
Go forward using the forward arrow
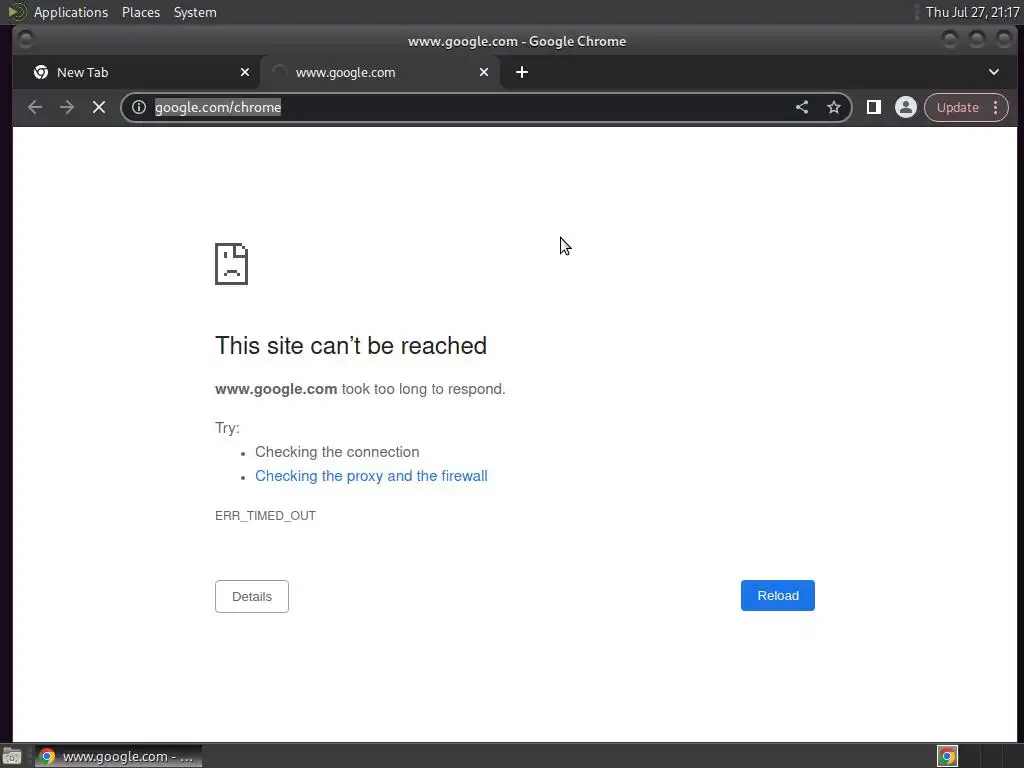67,107
